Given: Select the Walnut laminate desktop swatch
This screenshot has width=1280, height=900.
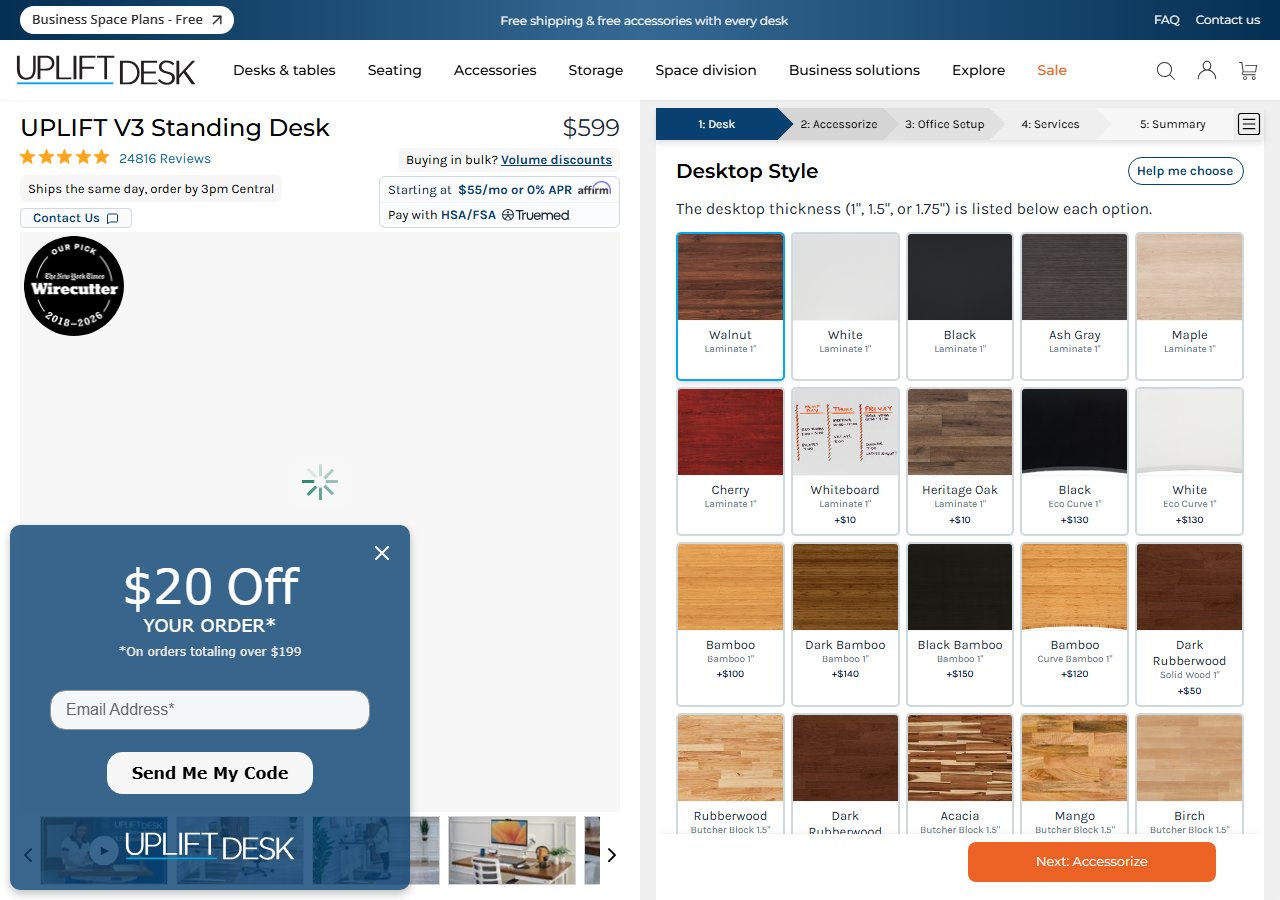Looking at the screenshot, I should coord(730,306).
